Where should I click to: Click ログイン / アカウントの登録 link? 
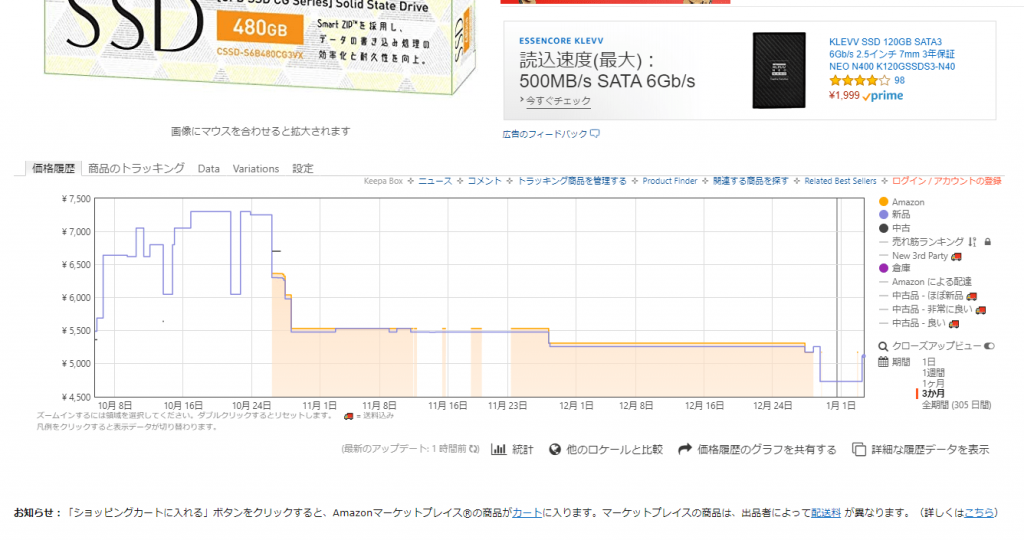[947, 181]
